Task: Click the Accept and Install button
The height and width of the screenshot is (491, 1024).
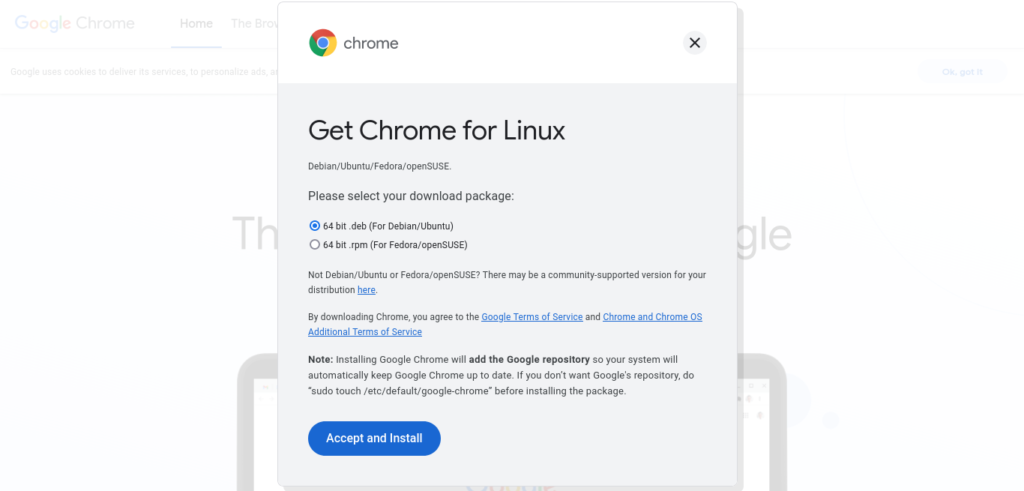Action: pos(374,438)
